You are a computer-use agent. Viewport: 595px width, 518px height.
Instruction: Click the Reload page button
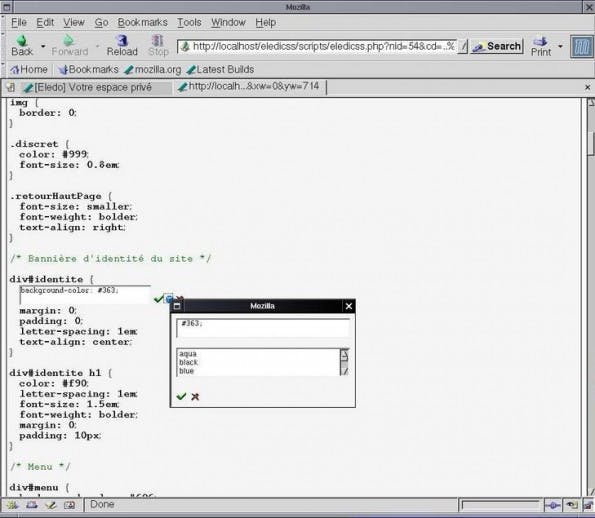pos(122,46)
